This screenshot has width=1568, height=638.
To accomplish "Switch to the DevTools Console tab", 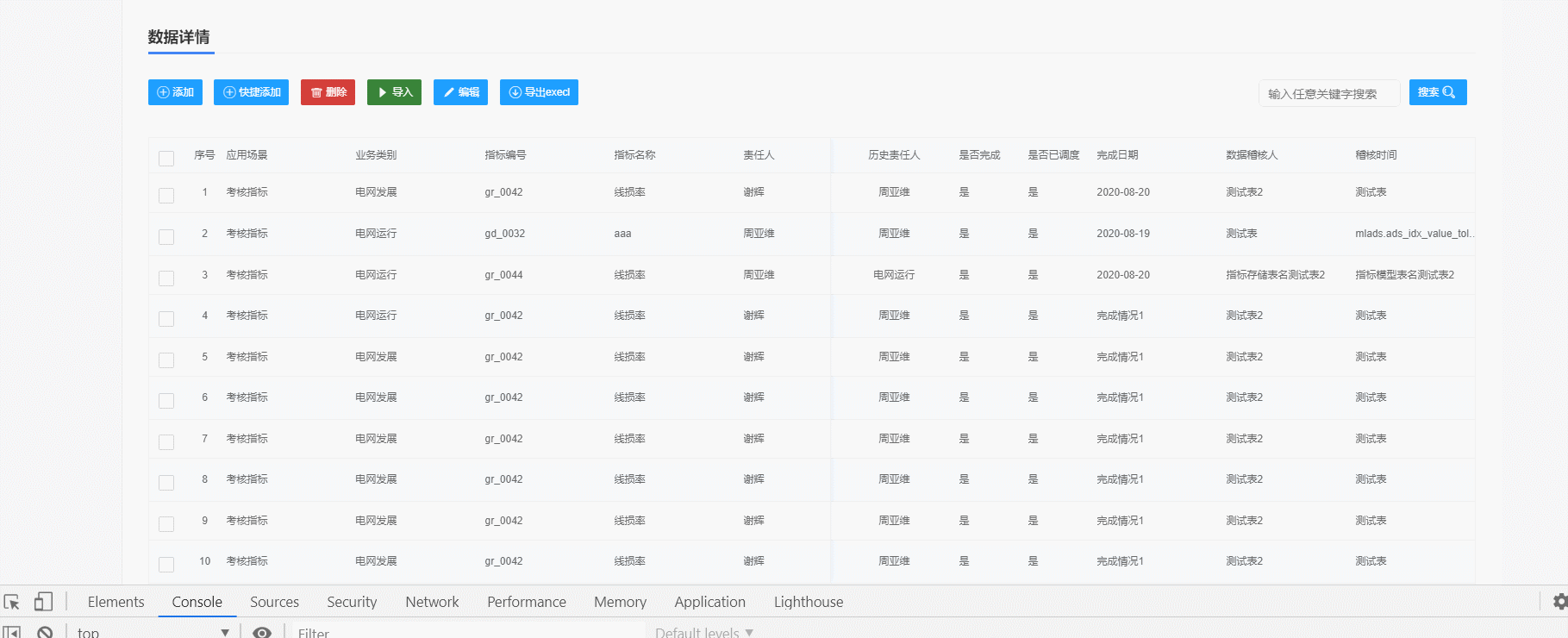I will (197, 602).
